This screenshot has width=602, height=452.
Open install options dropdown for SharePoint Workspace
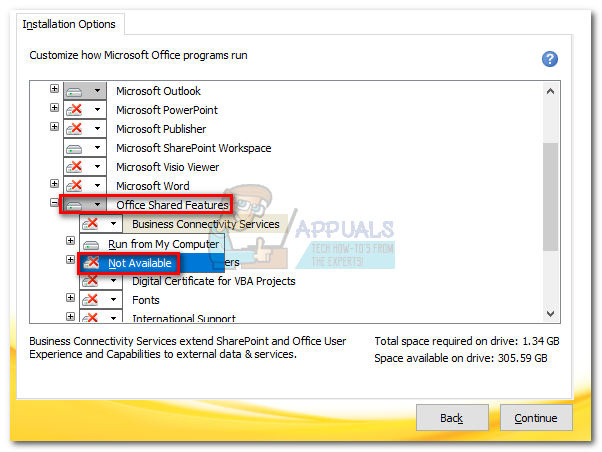98,147
